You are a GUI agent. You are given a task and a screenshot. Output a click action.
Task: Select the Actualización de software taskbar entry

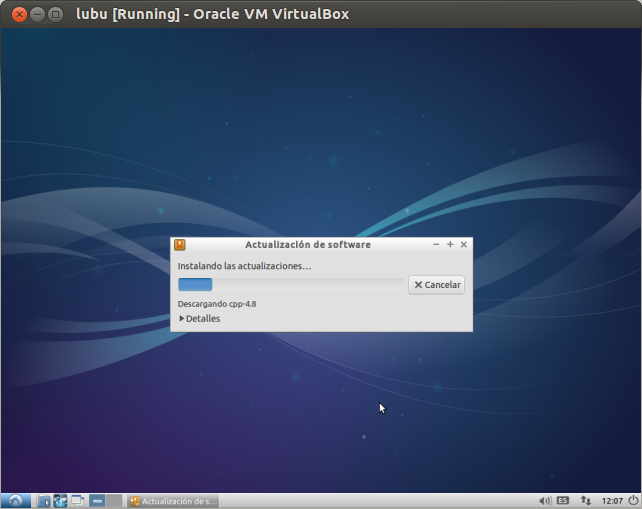point(174,501)
